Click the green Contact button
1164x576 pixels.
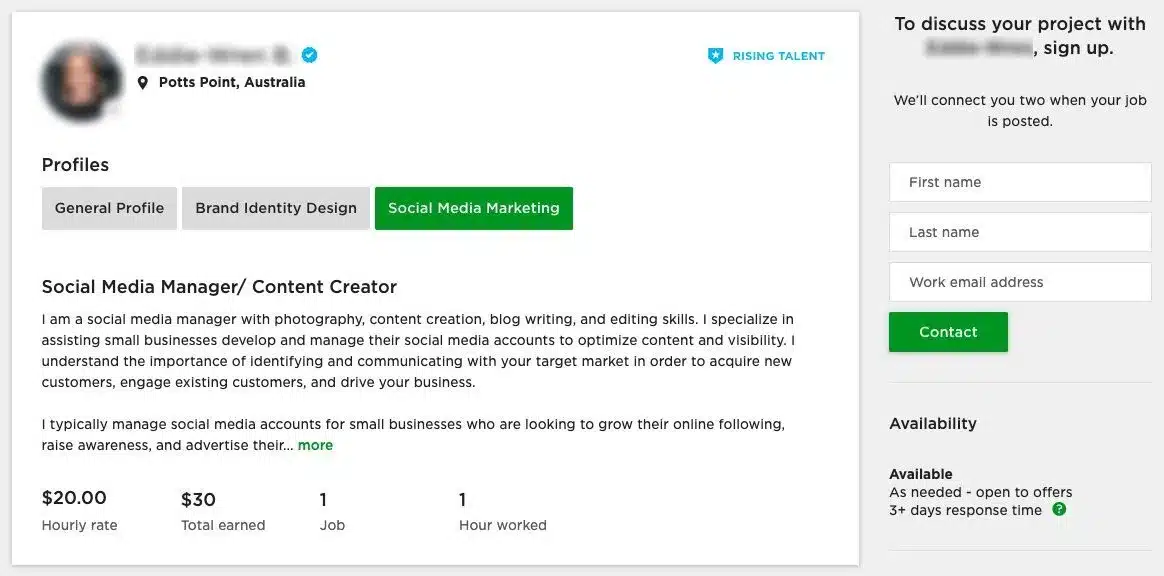[948, 331]
